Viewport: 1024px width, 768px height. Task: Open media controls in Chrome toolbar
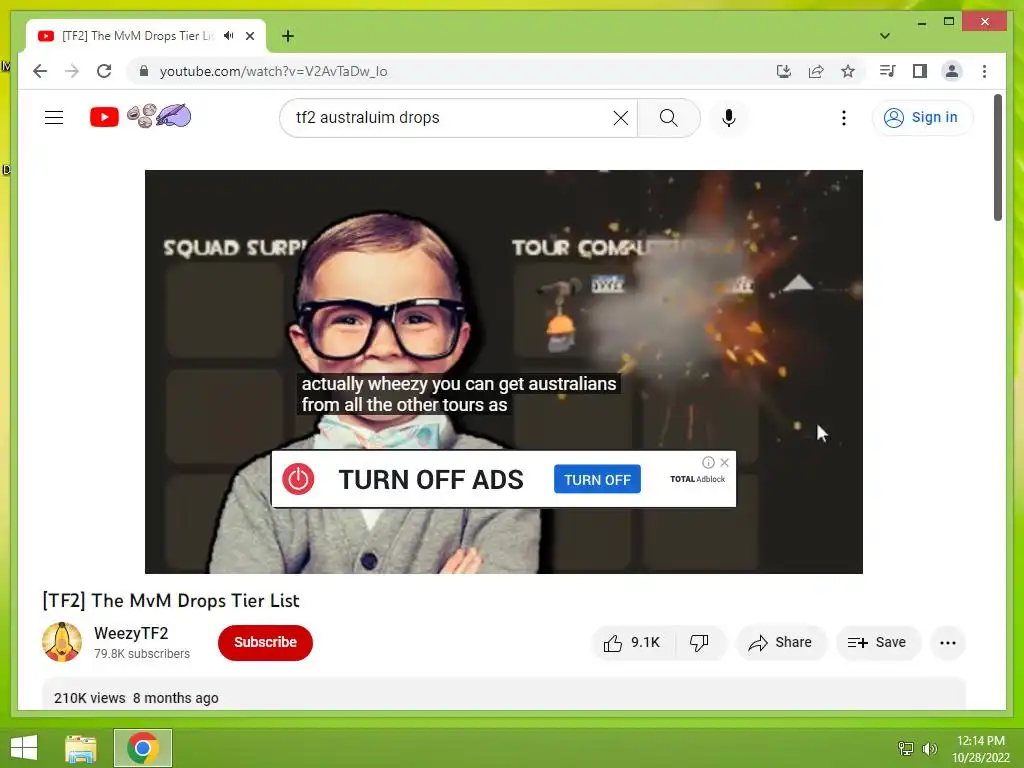click(888, 71)
